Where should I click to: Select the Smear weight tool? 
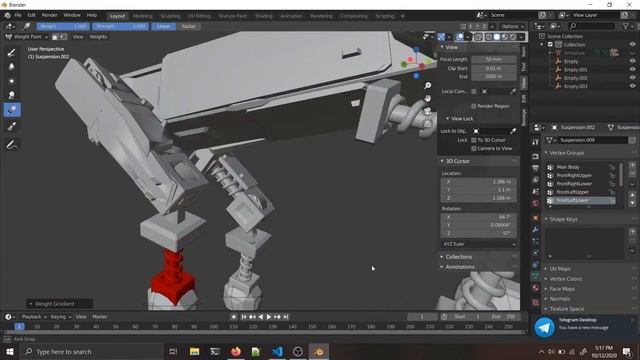11,95
